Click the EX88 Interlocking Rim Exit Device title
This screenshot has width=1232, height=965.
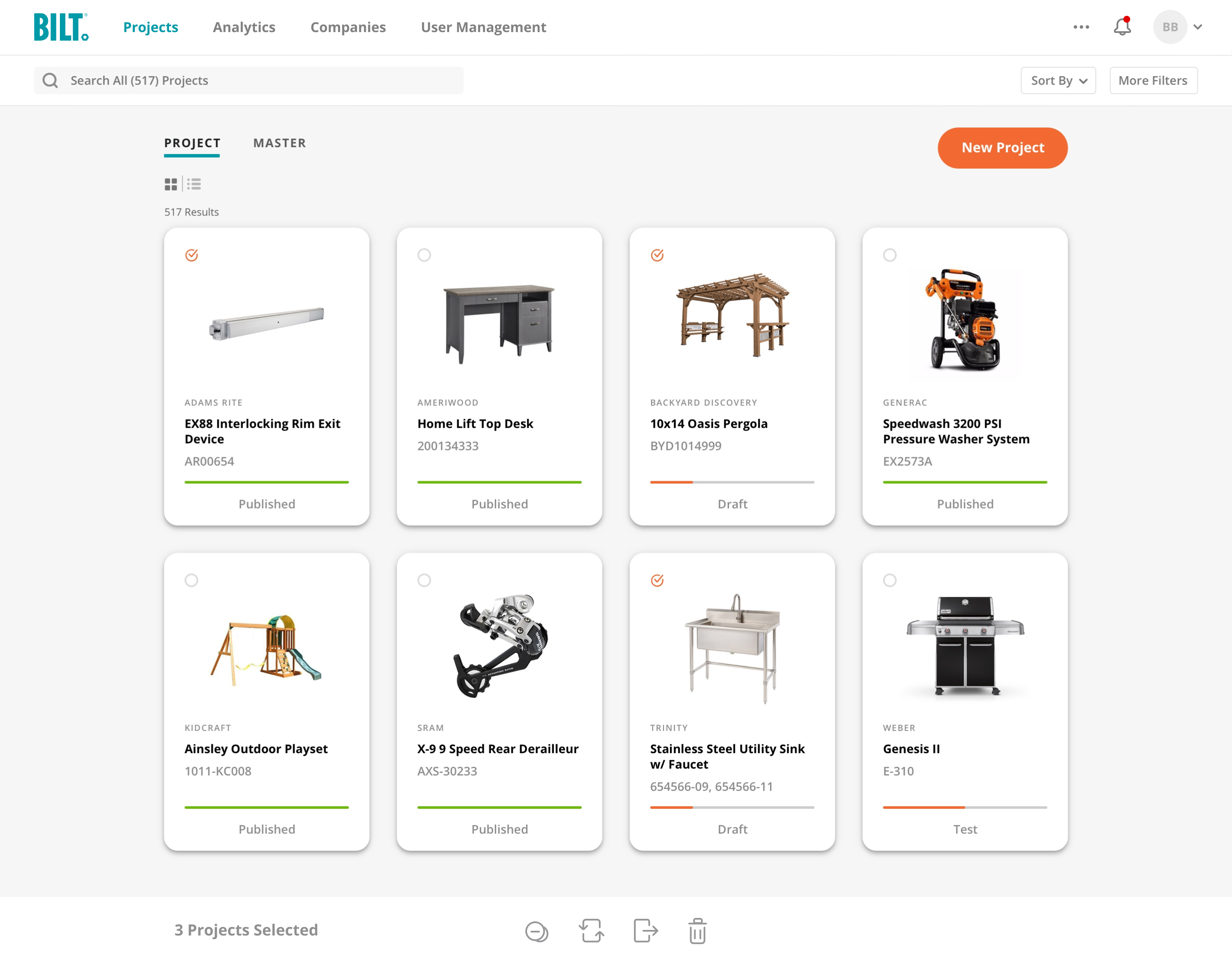click(262, 431)
